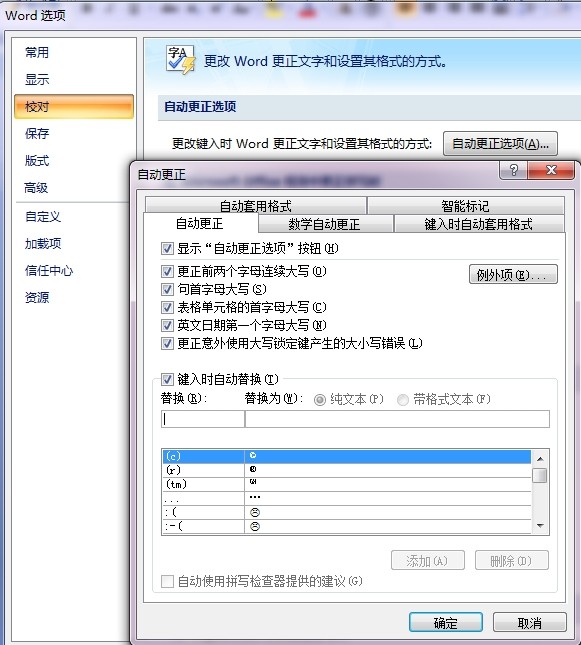The width and height of the screenshot is (581, 645).
Task: Select the (c) entry in replacement list
Action: click(346, 456)
